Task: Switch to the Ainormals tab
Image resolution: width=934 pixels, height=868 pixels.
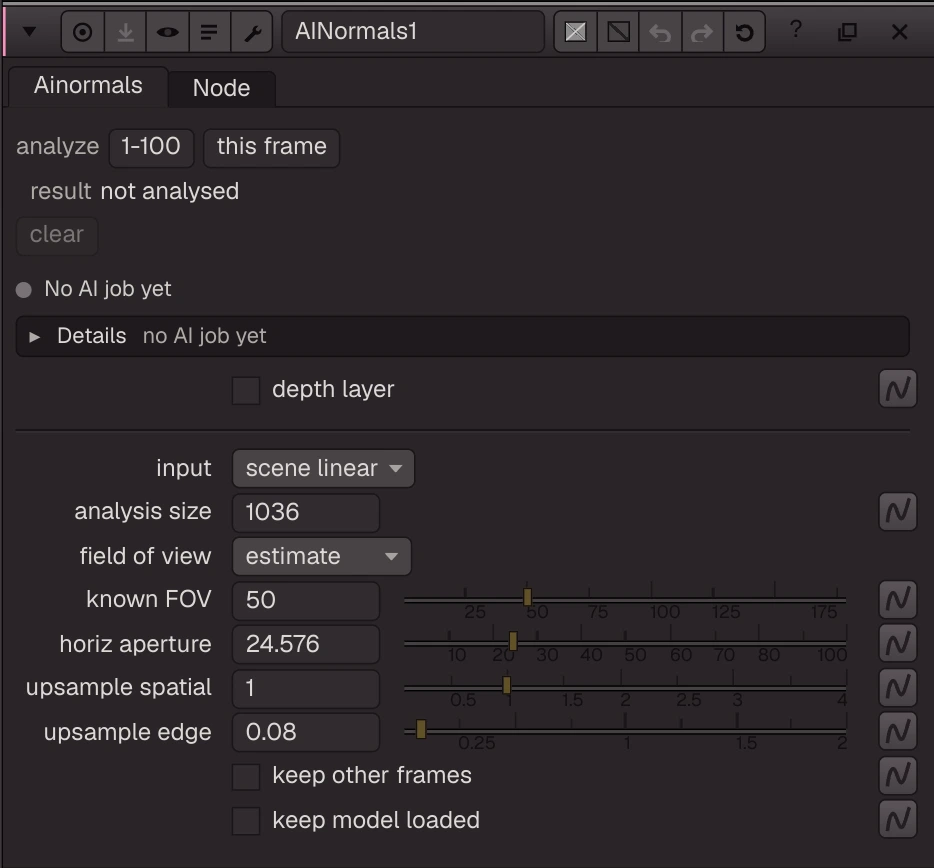Action: click(88, 86)
